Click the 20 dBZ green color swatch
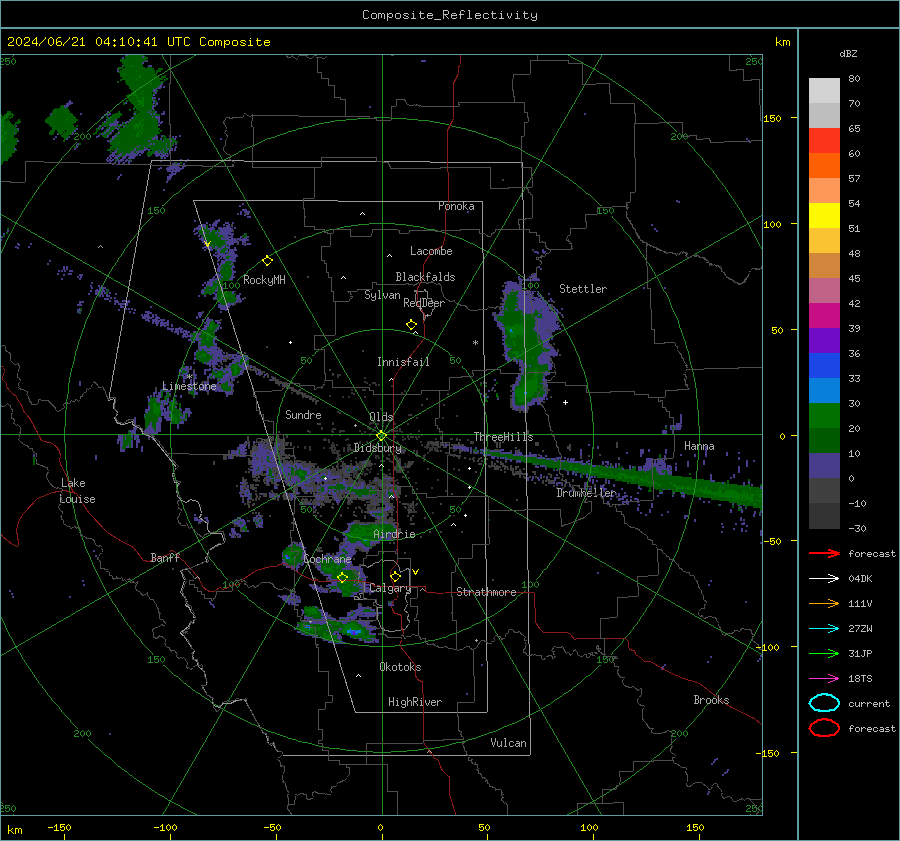 click(824, 416)
